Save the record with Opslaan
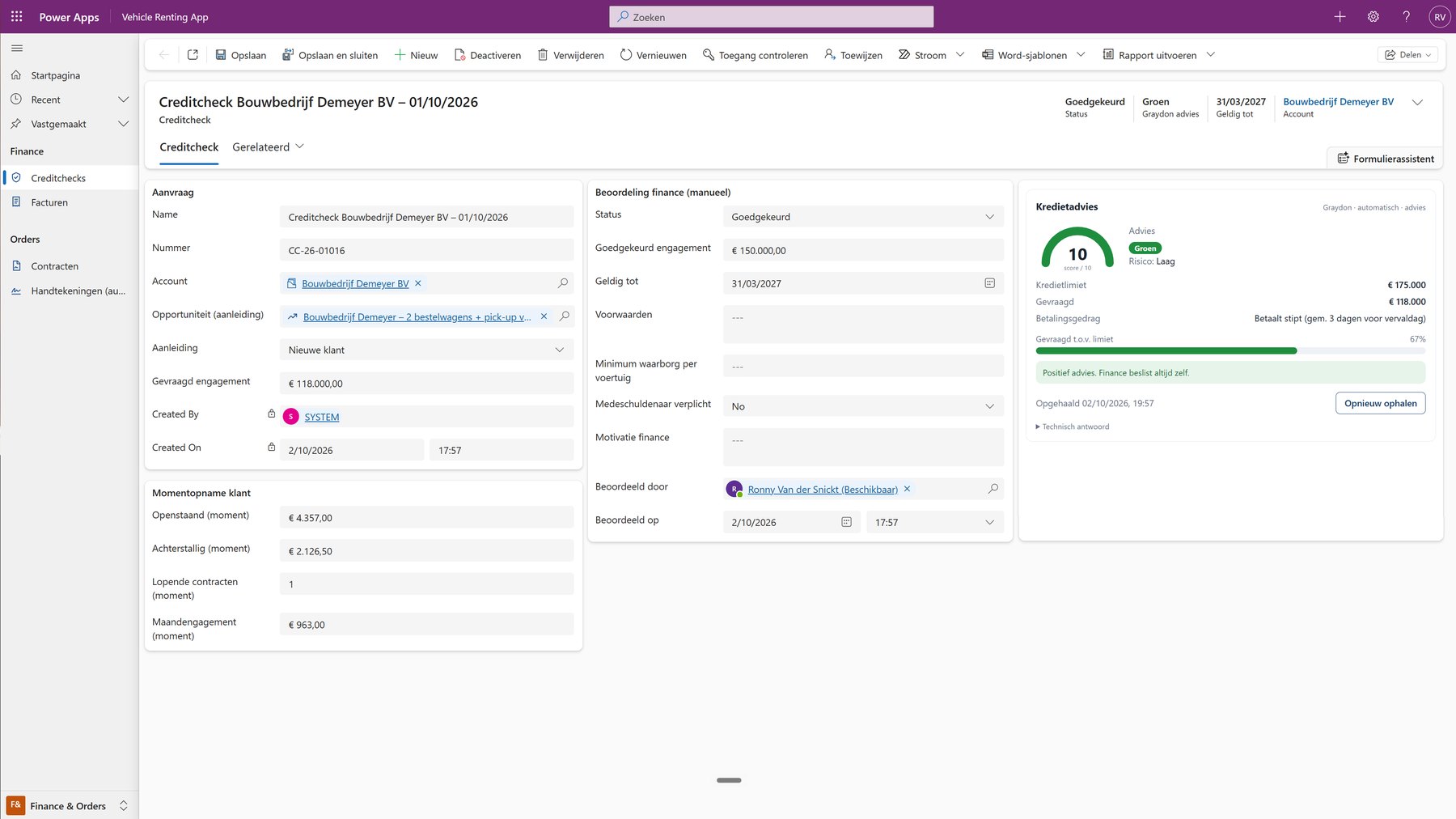Screen dimensions: 1456x819 tap(241, 55)
